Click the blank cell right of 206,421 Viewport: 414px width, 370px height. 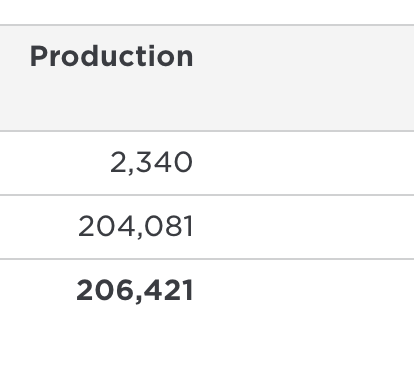coord(303,290)
